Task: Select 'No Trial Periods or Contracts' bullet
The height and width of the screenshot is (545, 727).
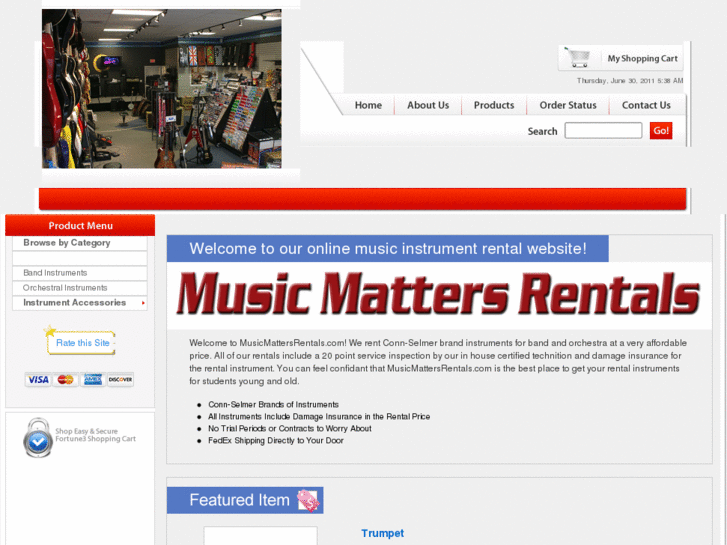Action: click(x=289, y=429)
